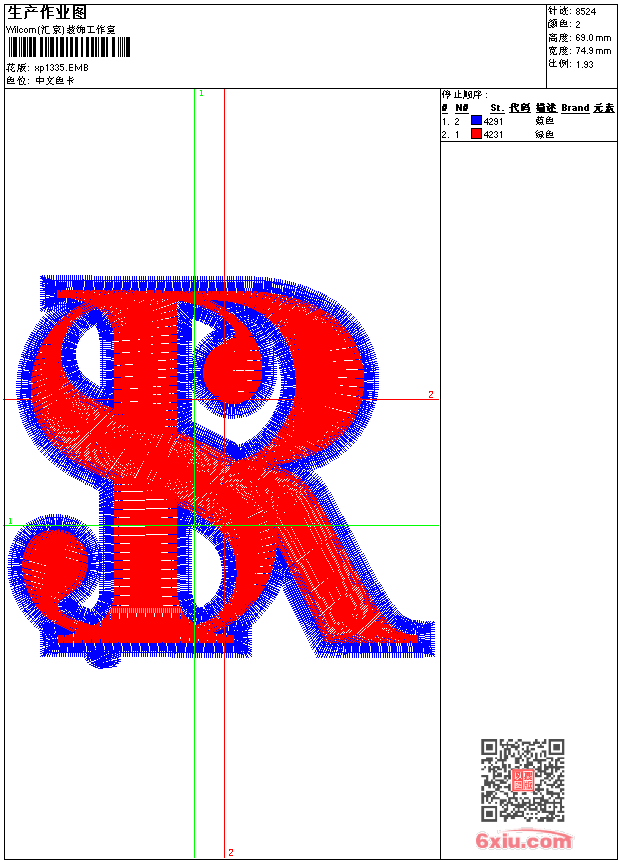This screenshot has width=620, height=860.
Task: Click the file name xp1335.EMB
Action: (x=62, y=67)
